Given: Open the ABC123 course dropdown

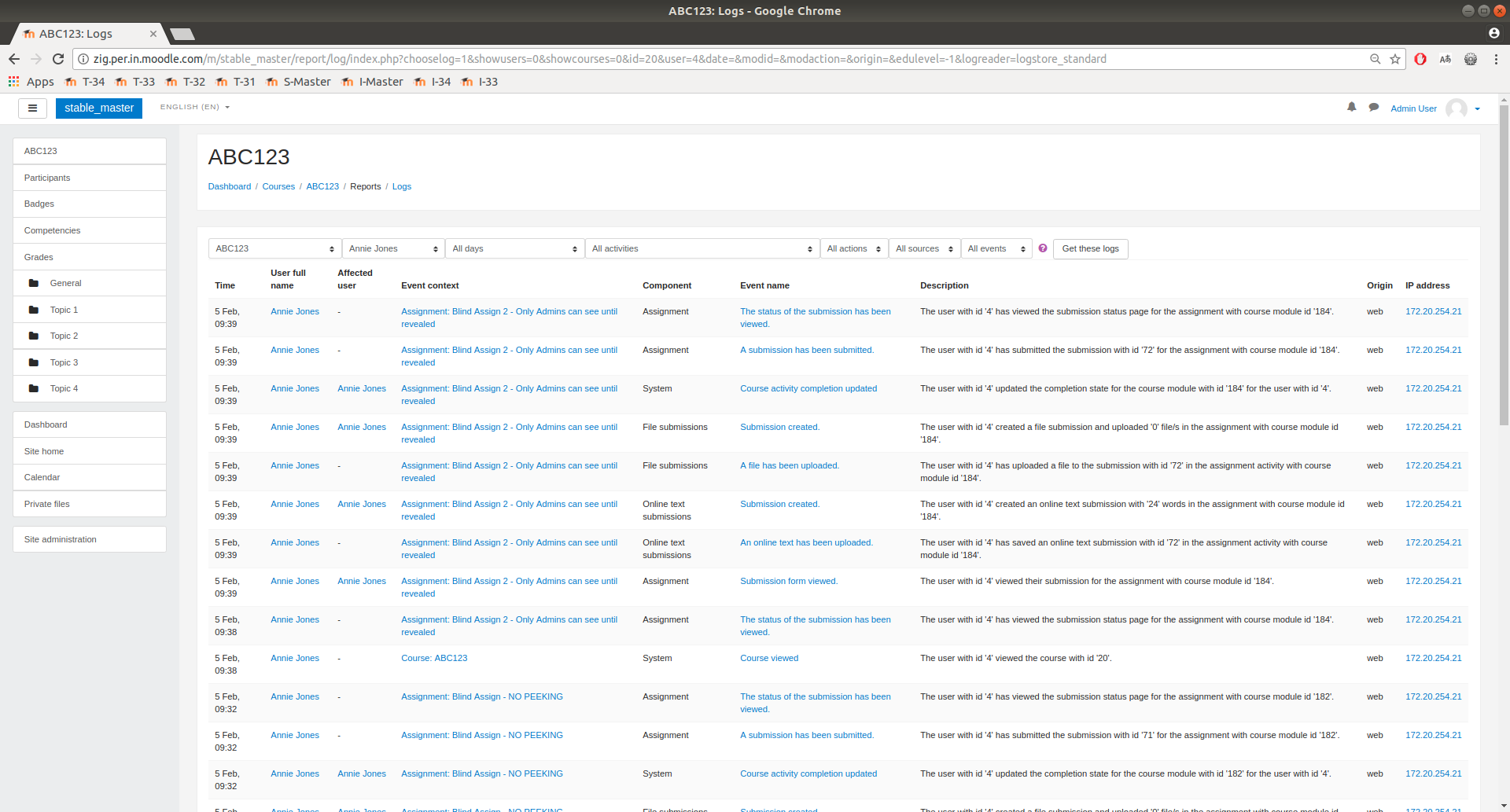Looking at the screenshot, I should [274, 248].
